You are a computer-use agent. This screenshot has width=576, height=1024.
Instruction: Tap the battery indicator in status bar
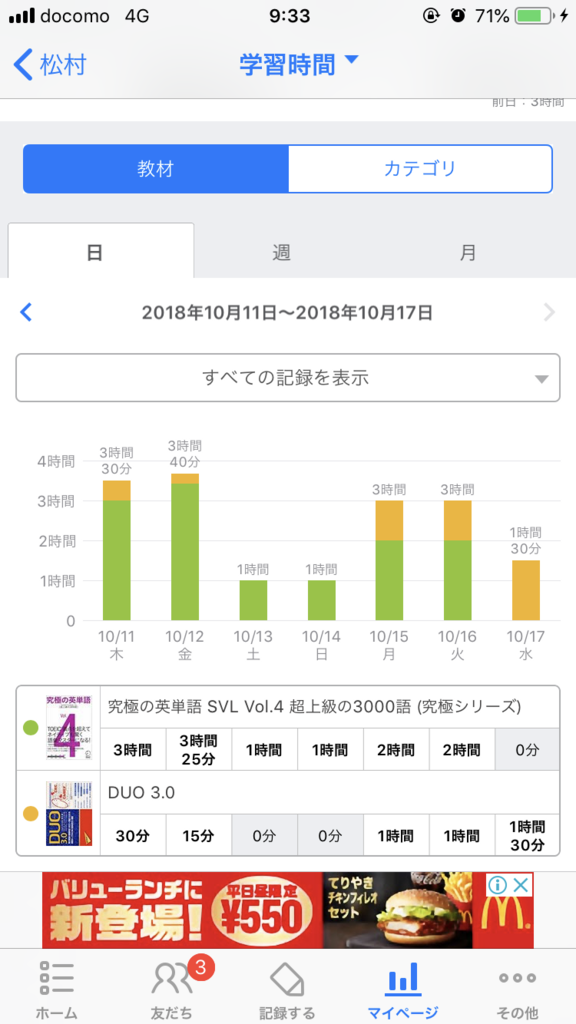pyautogui.click(x=536, y=17)
